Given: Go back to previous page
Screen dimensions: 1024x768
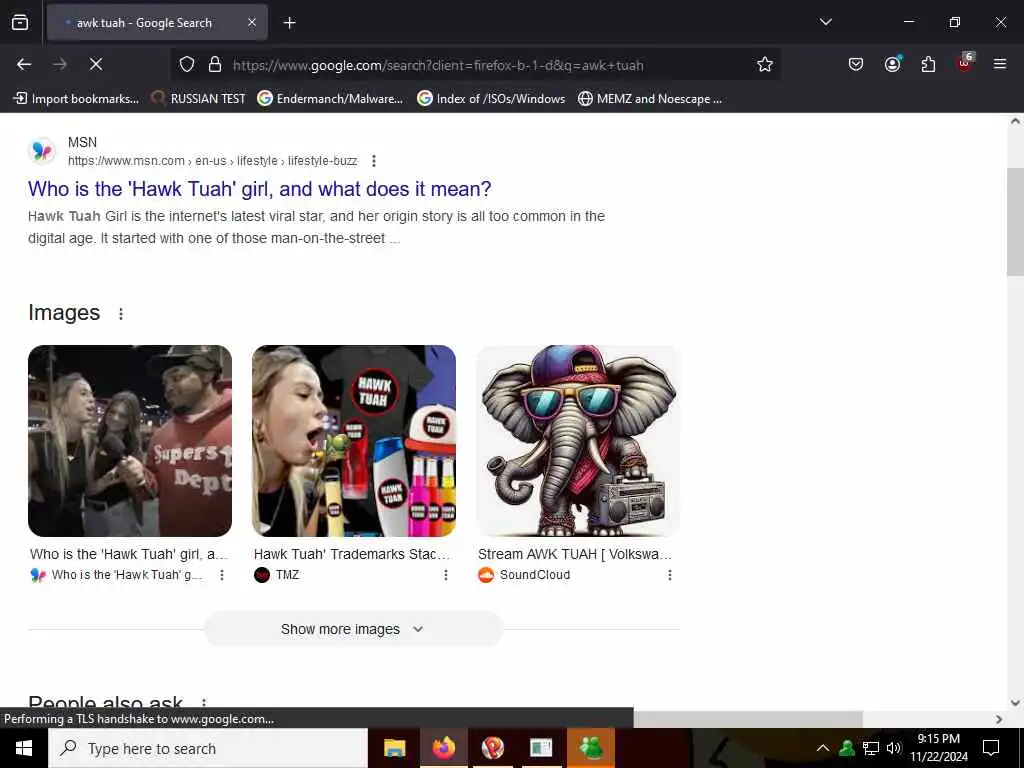Looking at the screenshot, I should pos(24,64).
